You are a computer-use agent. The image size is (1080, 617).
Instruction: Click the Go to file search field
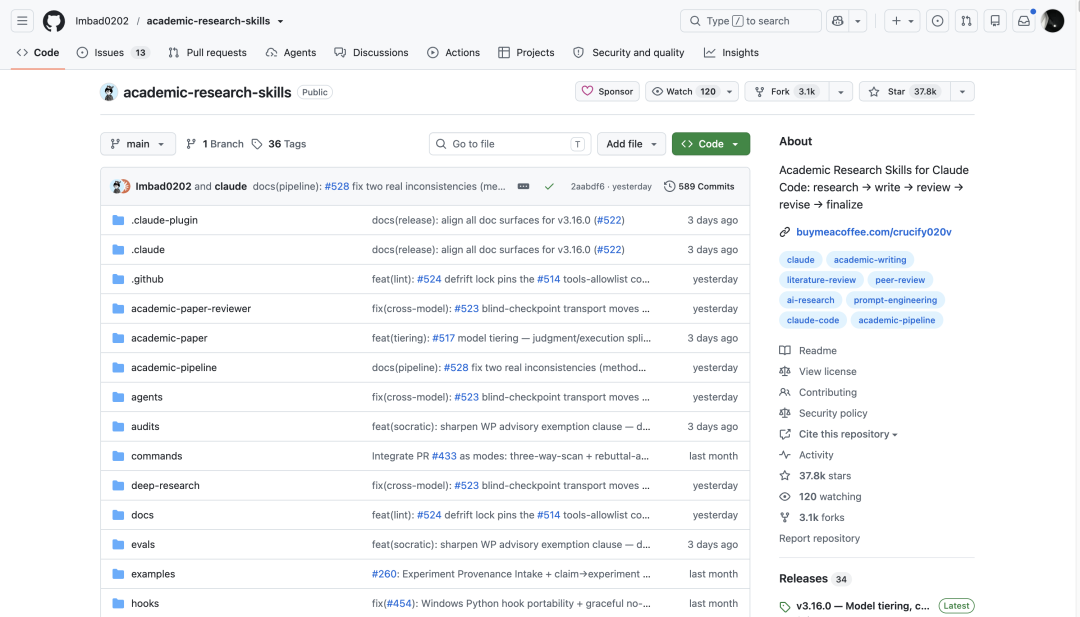tap(510, 144)
